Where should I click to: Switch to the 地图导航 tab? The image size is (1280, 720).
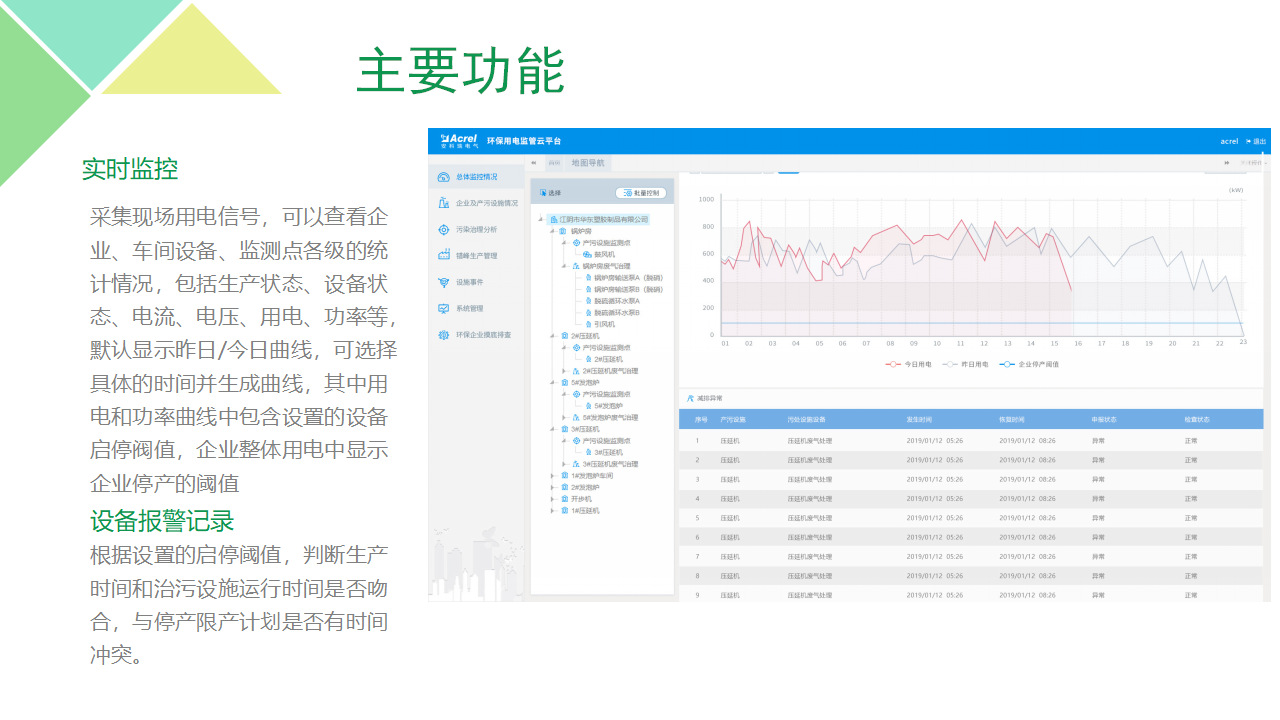(x=587, y=163)
